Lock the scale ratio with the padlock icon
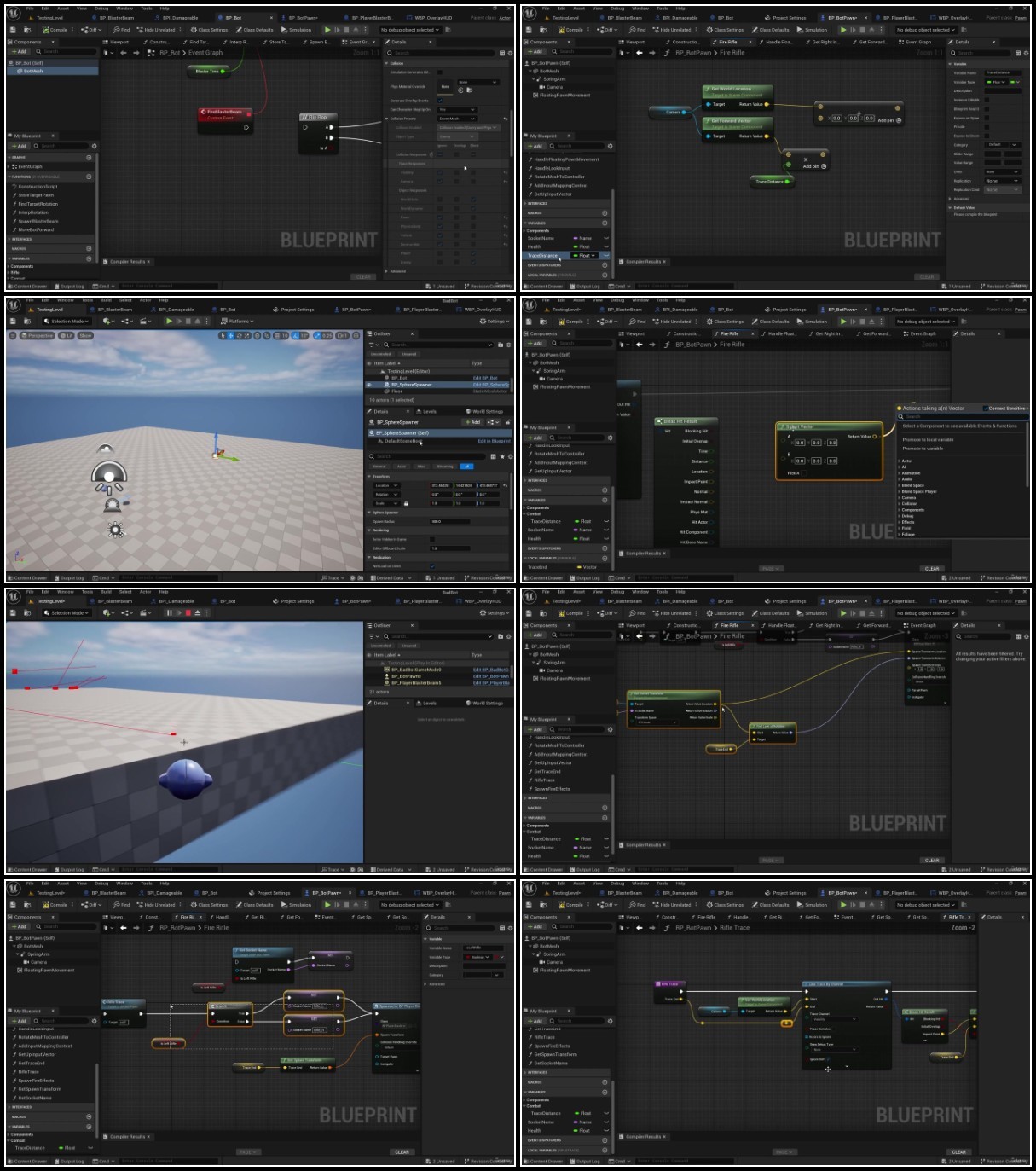The image size is (1036, 1171). [406, 503]
